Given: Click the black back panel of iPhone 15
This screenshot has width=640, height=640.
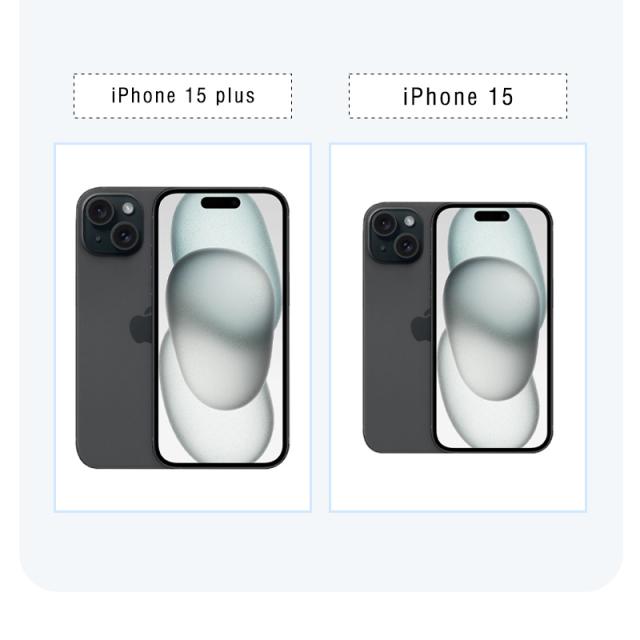Looking at the screenshot, I should pos(397,367).
